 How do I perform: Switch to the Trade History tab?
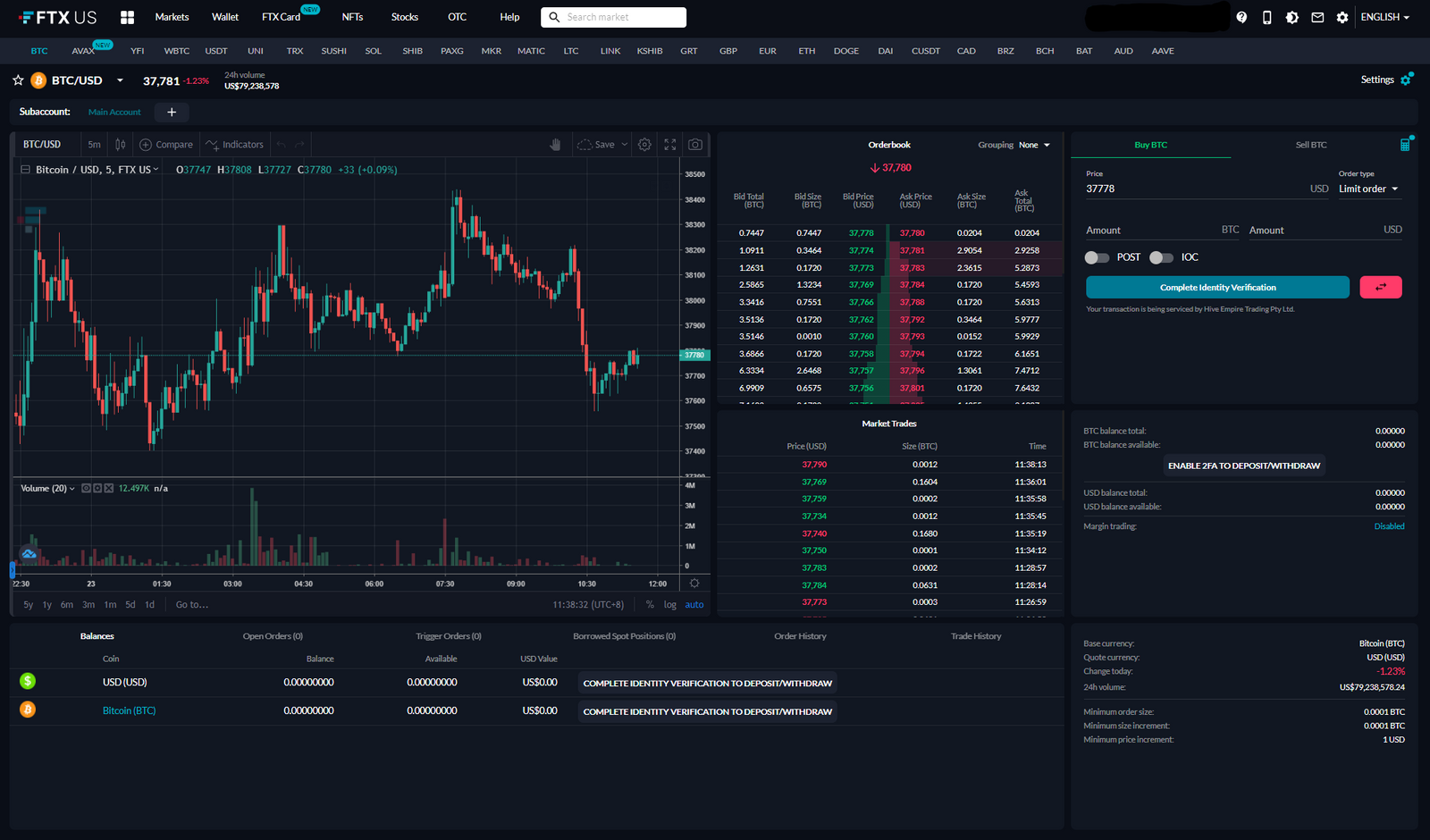pos(976,636)
